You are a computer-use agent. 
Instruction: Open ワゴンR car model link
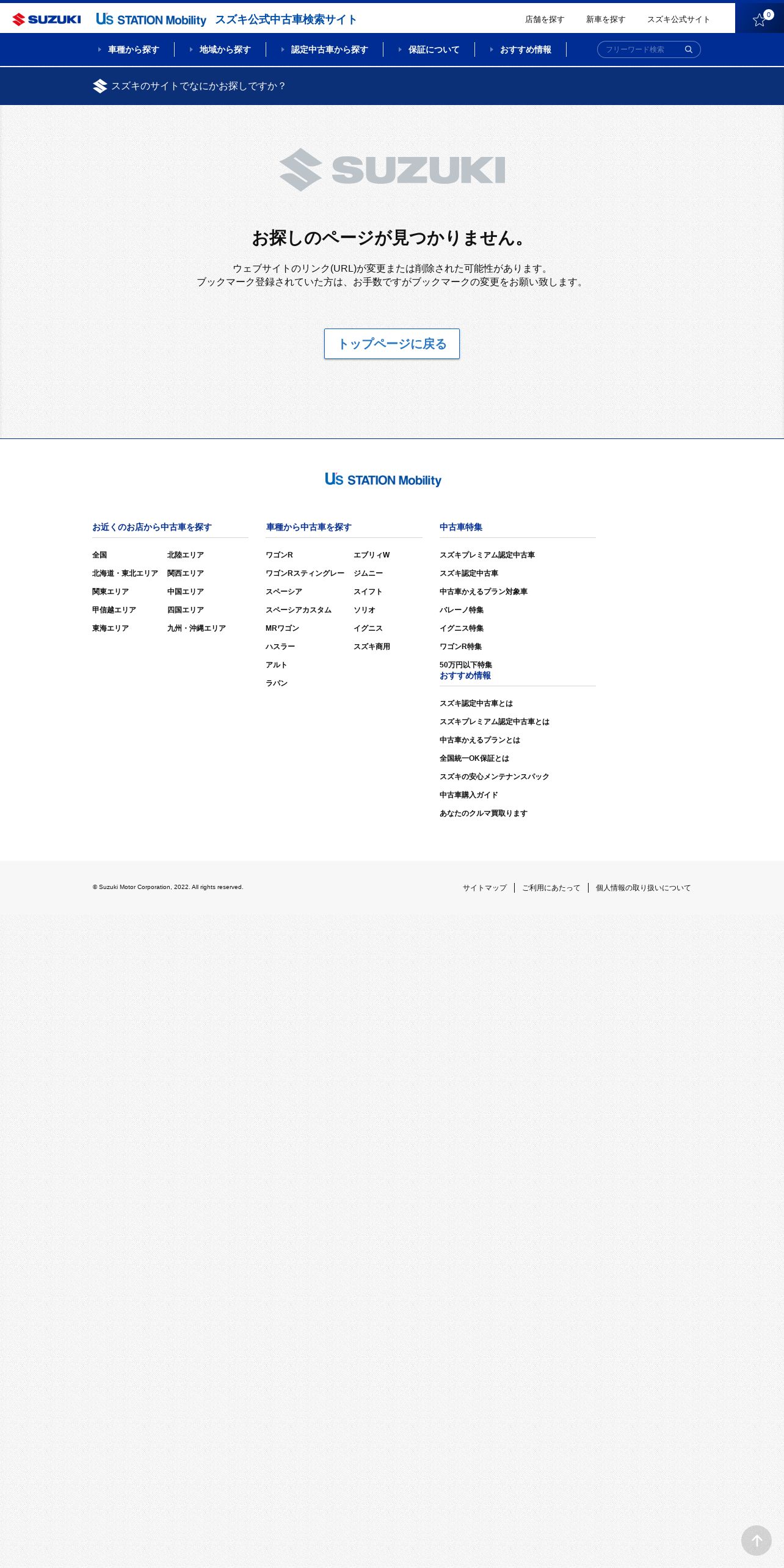tap(279, 555)
